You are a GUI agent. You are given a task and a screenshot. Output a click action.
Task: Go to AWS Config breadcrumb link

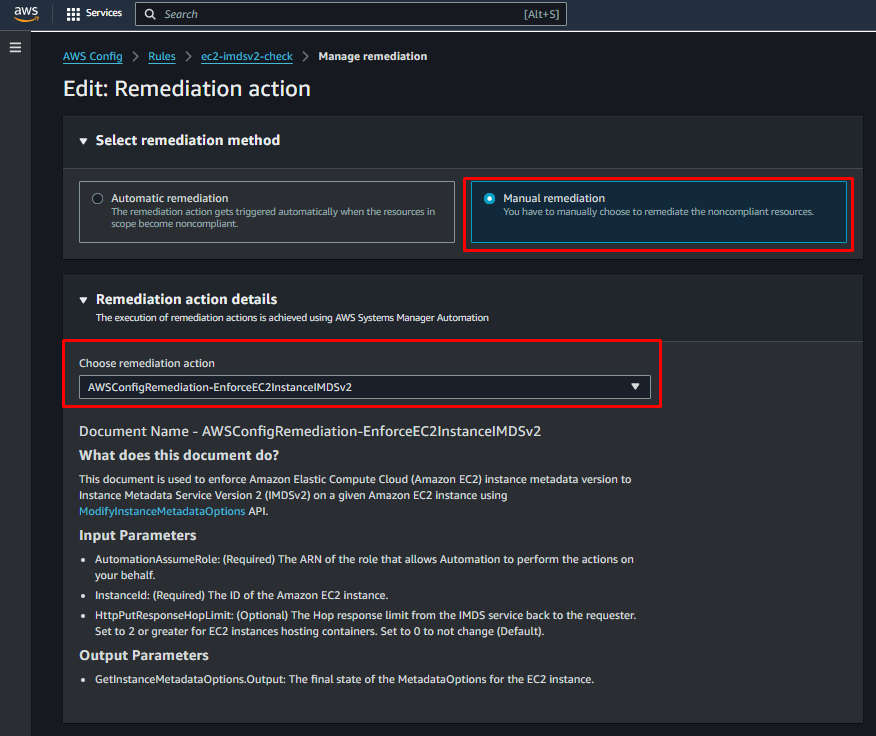click(x=93, y=56)
